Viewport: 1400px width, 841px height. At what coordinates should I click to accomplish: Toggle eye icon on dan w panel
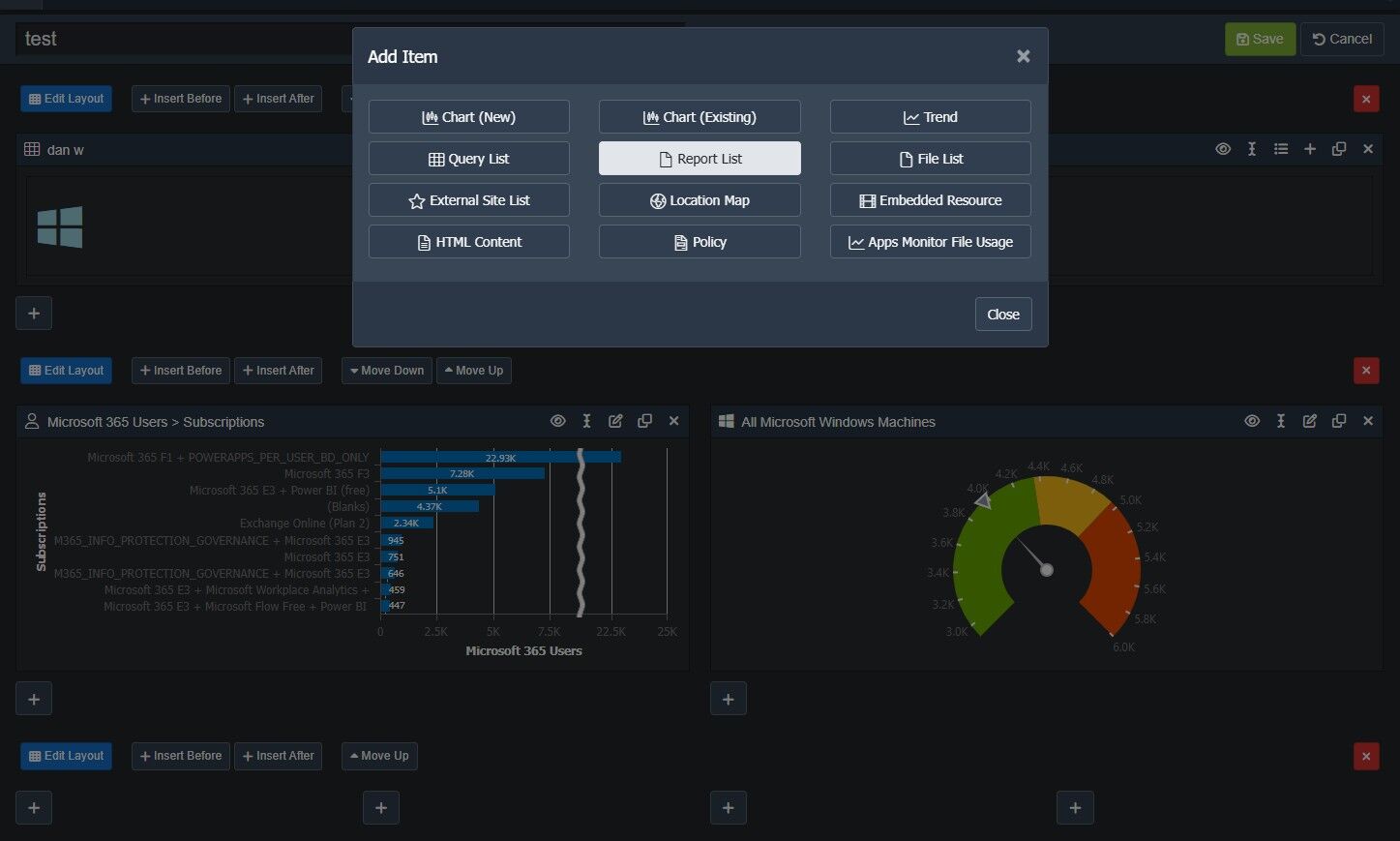1223,149
